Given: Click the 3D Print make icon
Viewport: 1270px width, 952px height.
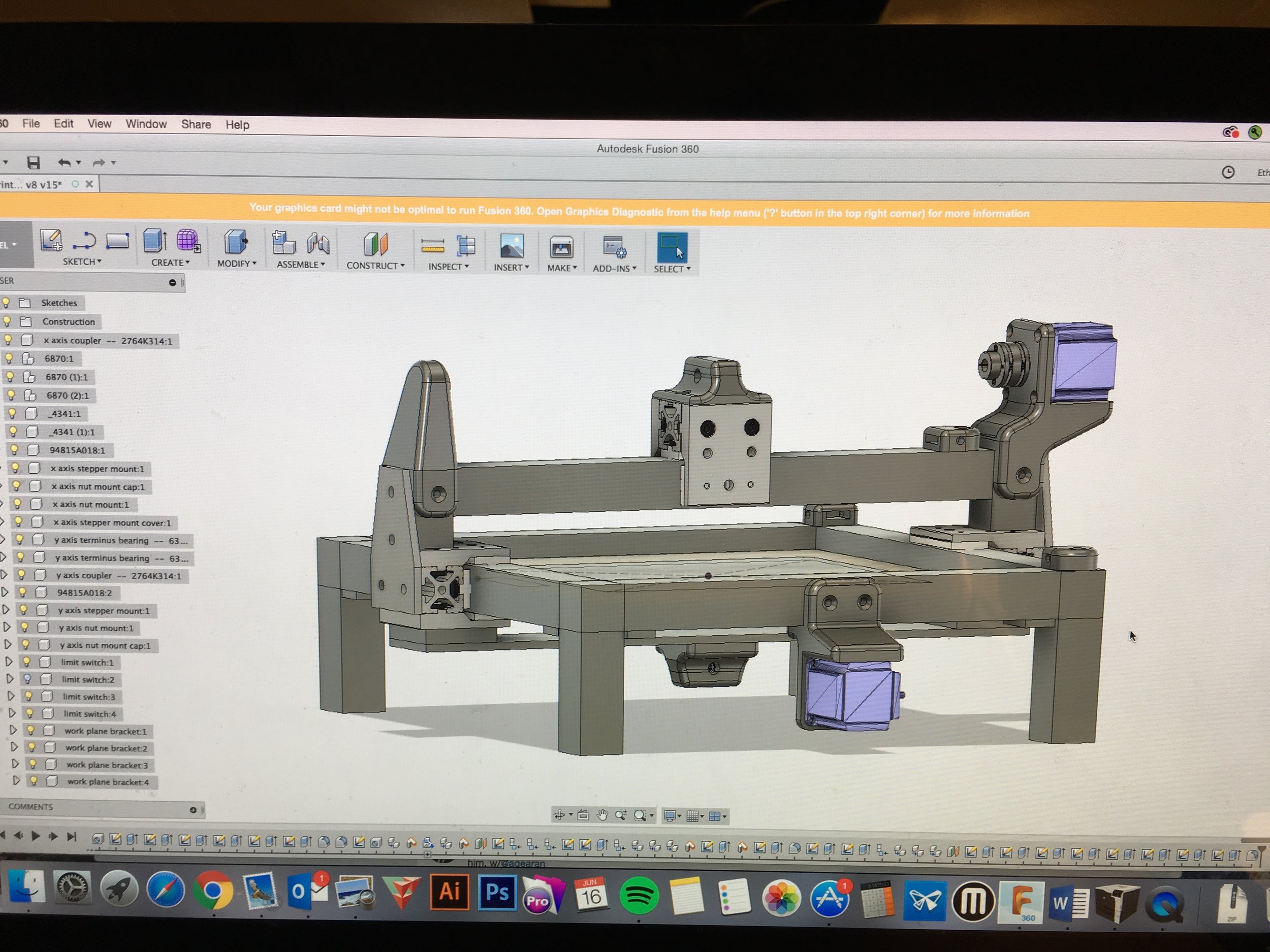Looking at the screenshot, I should click(x=561, y=248).
